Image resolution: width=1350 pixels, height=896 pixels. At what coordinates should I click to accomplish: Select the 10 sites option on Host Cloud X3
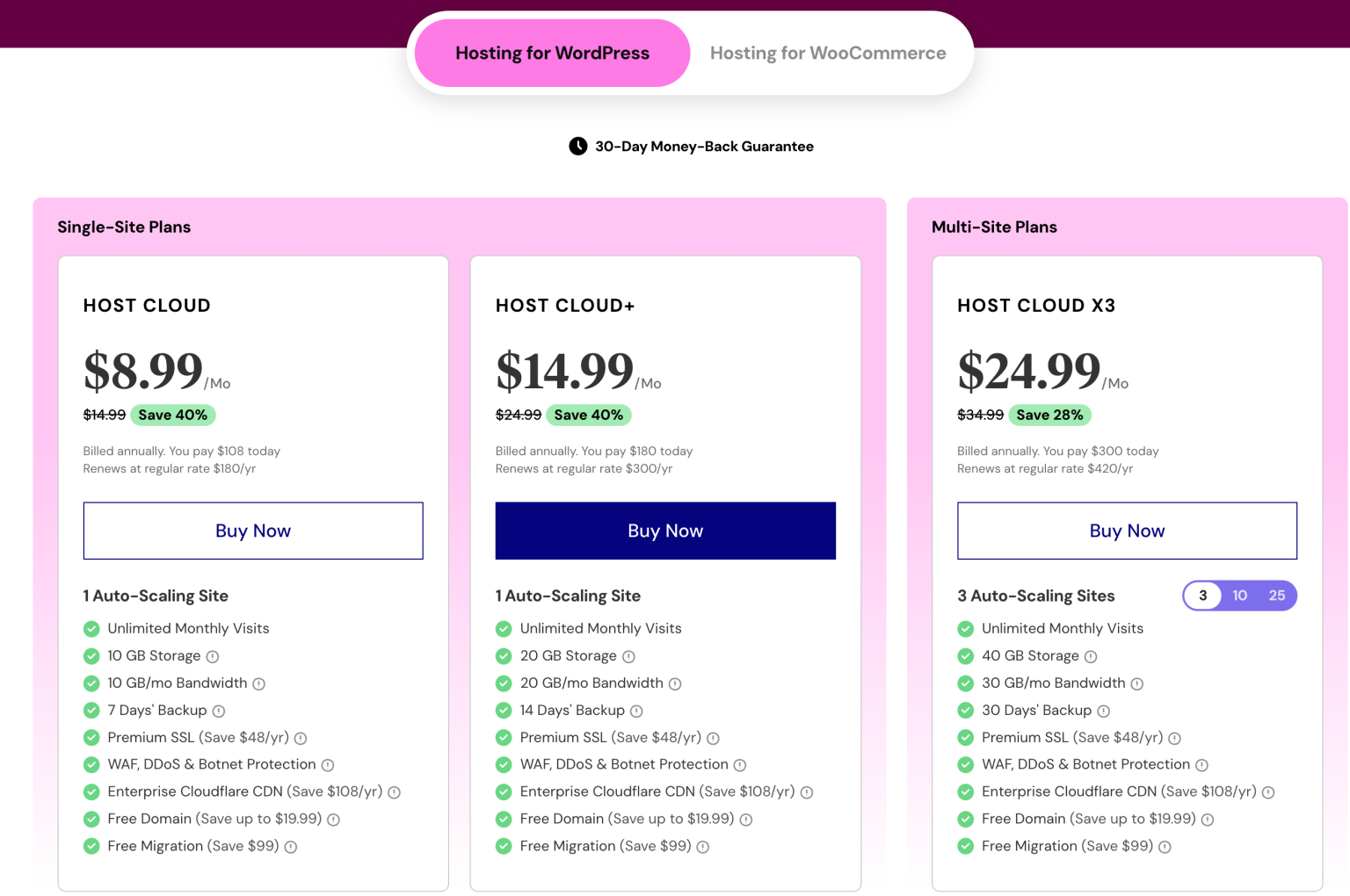[x=1239, y=596]
